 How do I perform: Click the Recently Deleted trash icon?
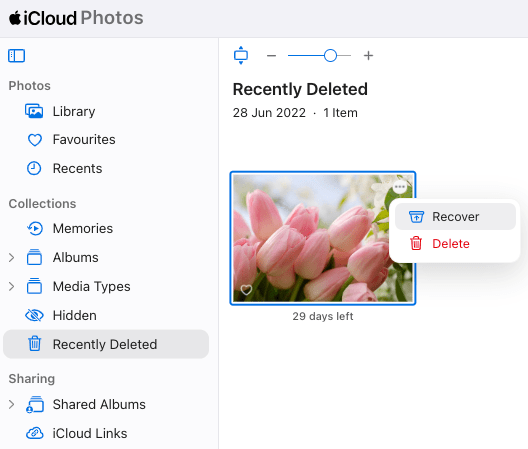(x=34, y=344)
